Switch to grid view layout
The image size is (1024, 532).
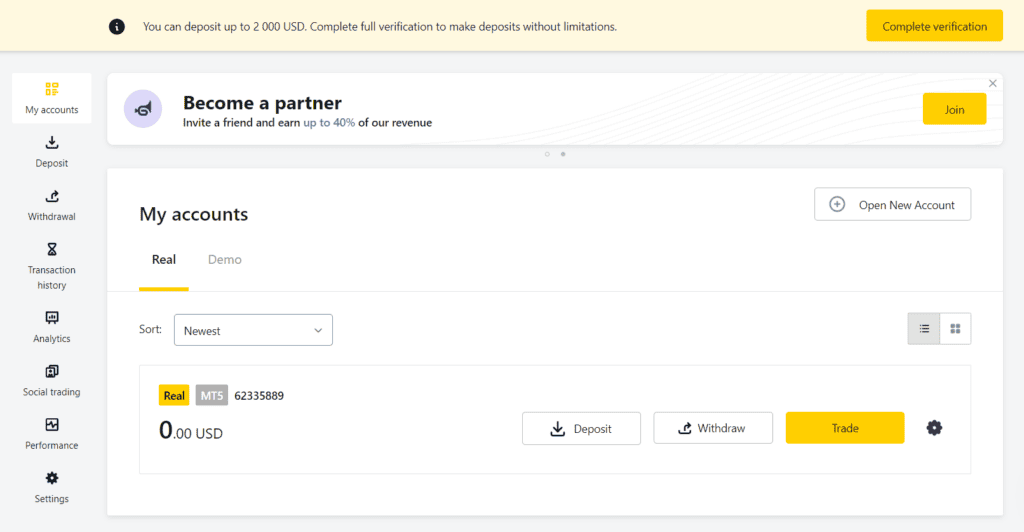coord(955,329)
